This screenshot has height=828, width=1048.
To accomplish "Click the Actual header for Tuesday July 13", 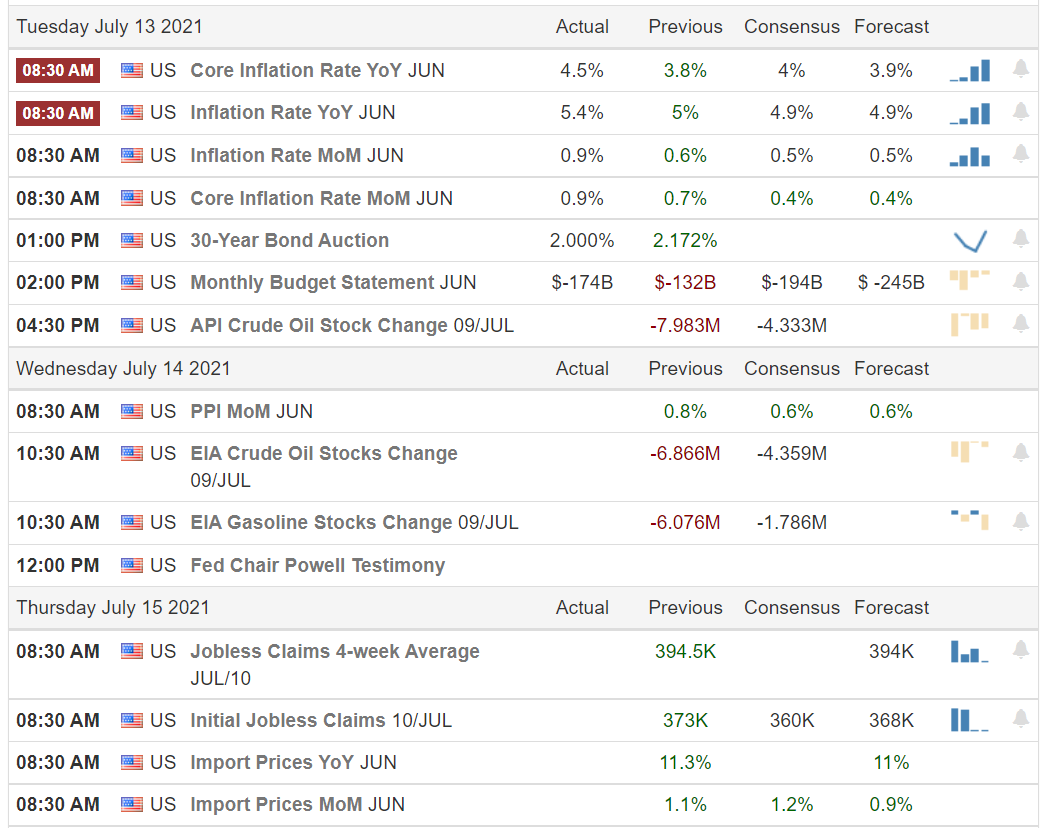I will pos(582,27).
